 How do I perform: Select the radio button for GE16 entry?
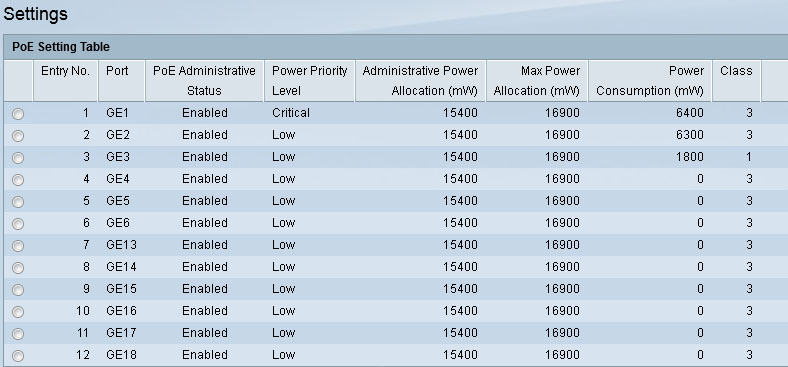tap(18, 312)
